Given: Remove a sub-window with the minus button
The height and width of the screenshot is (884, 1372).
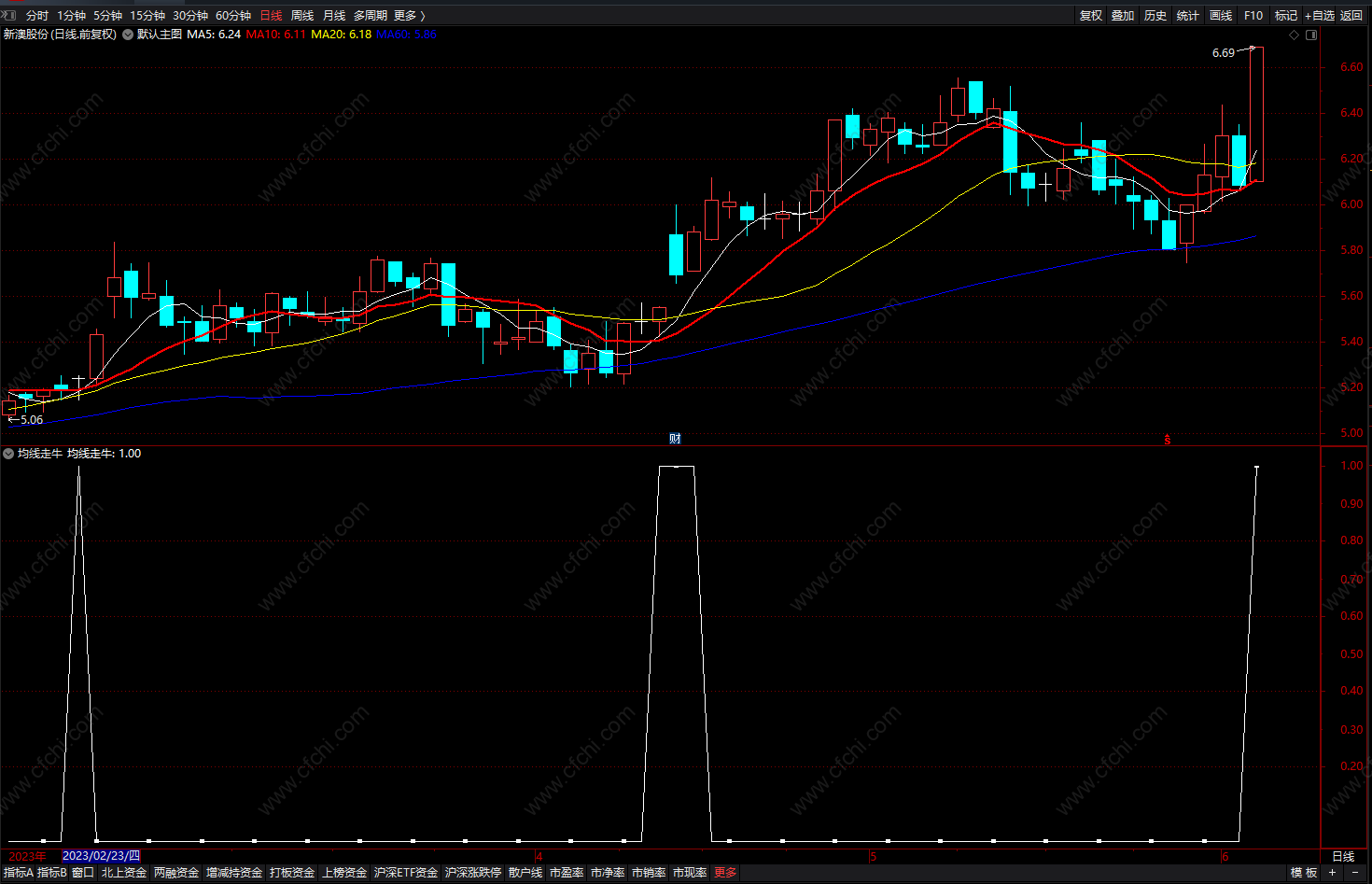Looking at the screenshot, I should [x=1355, y=873].
